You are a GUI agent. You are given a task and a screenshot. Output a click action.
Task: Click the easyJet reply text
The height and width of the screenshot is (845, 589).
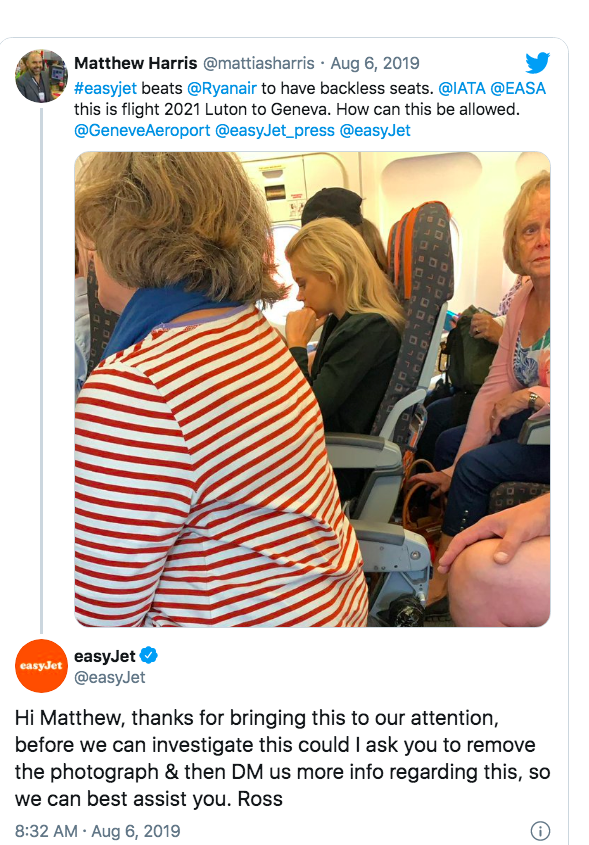tap(282, 758)
